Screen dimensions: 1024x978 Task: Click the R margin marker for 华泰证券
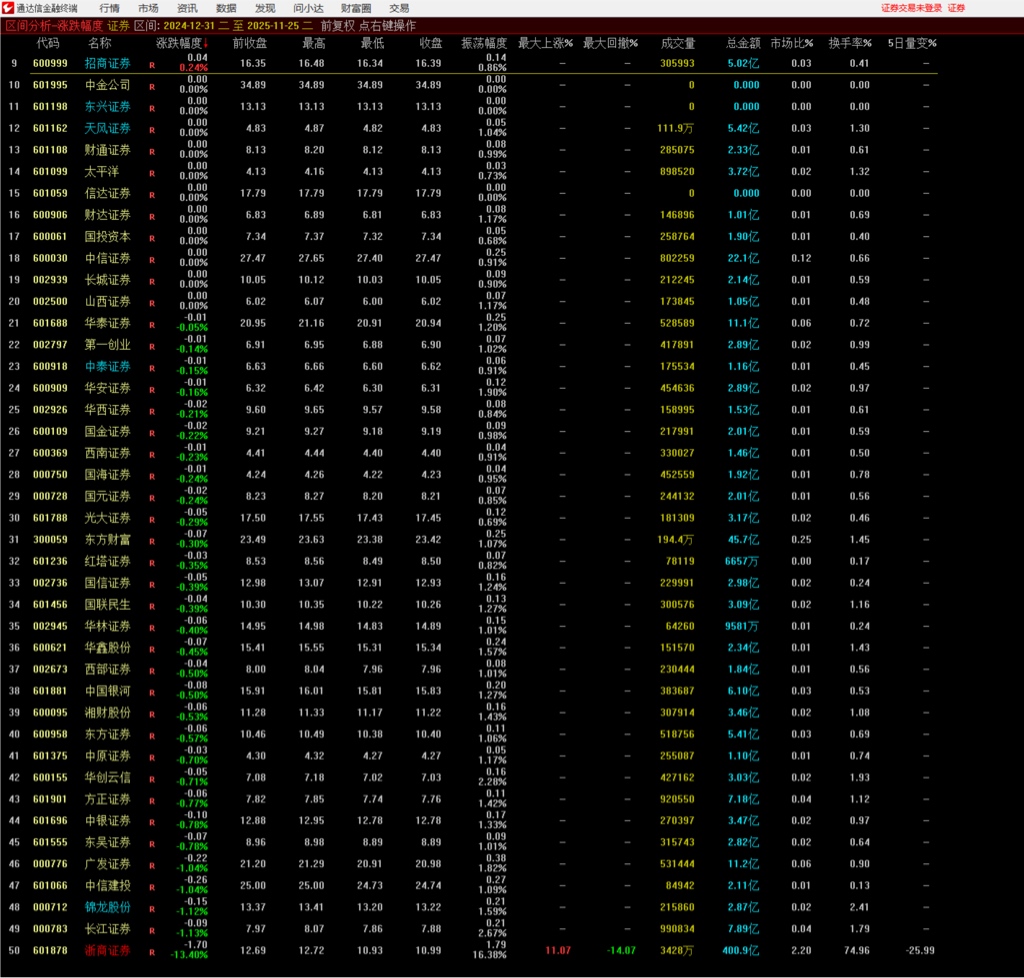152,324
